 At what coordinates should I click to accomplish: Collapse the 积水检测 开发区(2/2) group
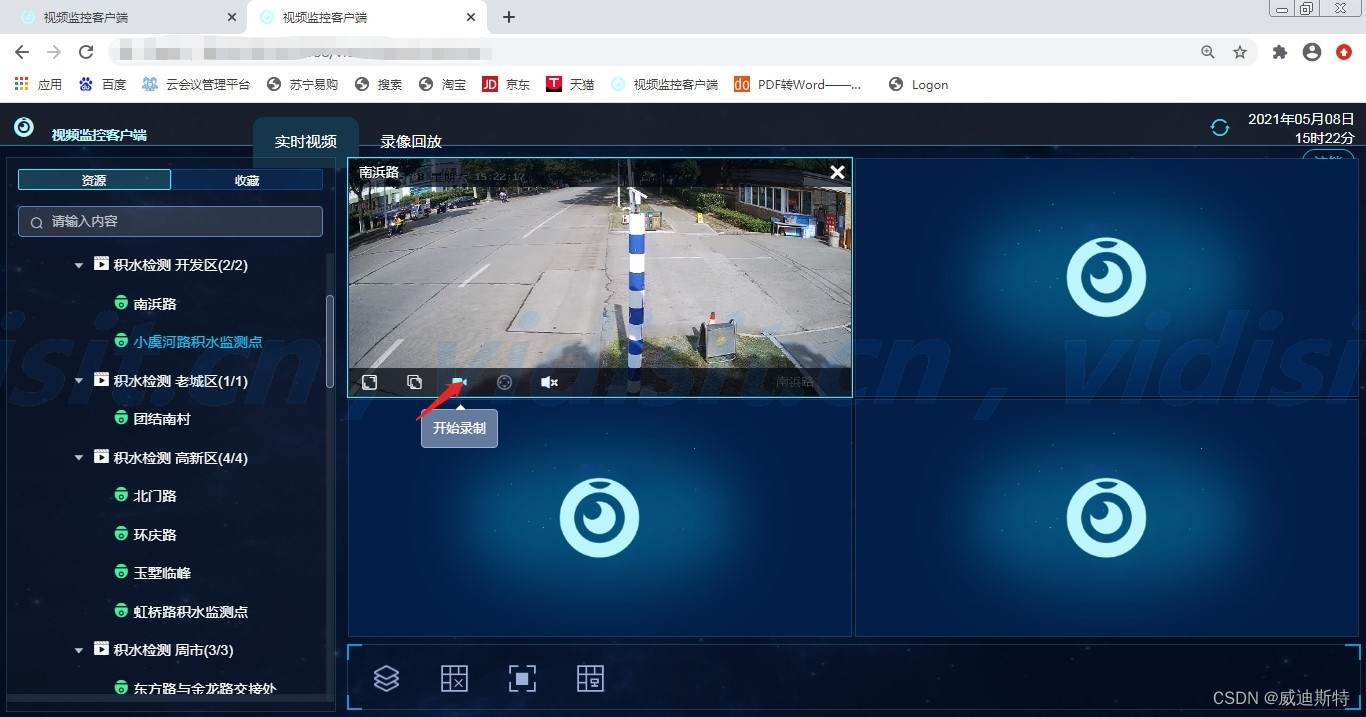tap(79, 266)
